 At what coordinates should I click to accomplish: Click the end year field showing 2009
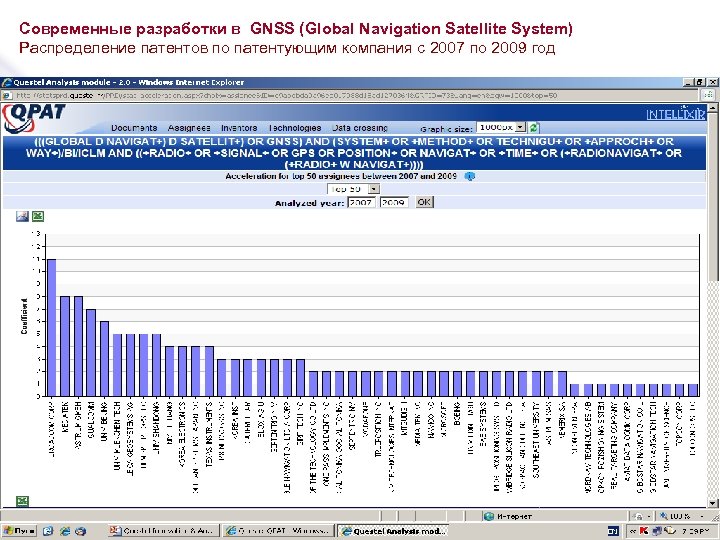pyautogui.click(x=394, y=202)
